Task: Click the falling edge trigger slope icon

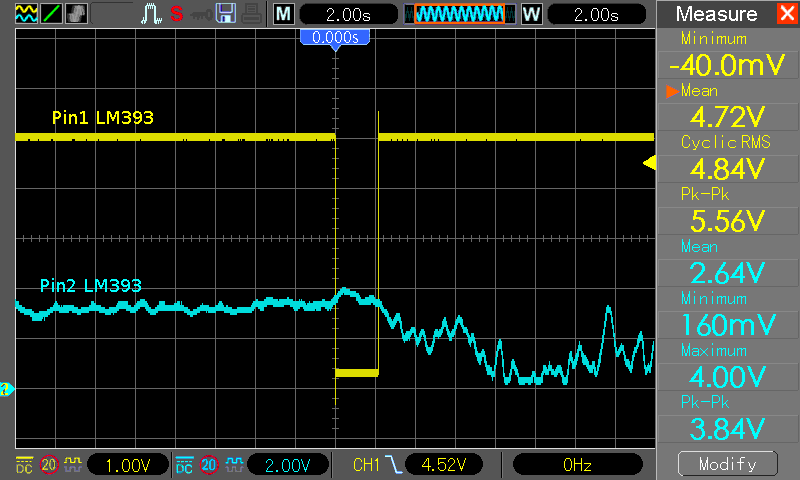Action: [393, 465]
